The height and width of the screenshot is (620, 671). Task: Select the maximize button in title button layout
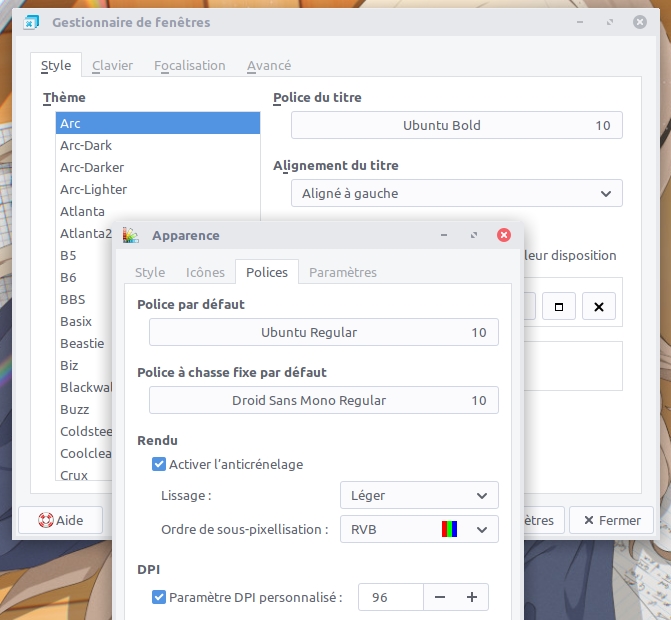tap(559, 306)
